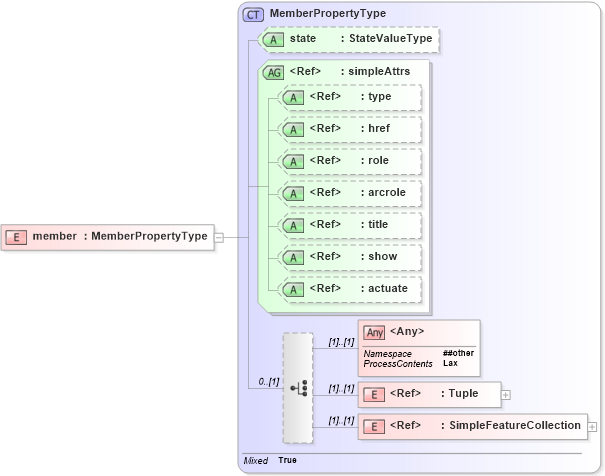Select the Mixed True property value
605x476 pixels.
tap(287, 460)
